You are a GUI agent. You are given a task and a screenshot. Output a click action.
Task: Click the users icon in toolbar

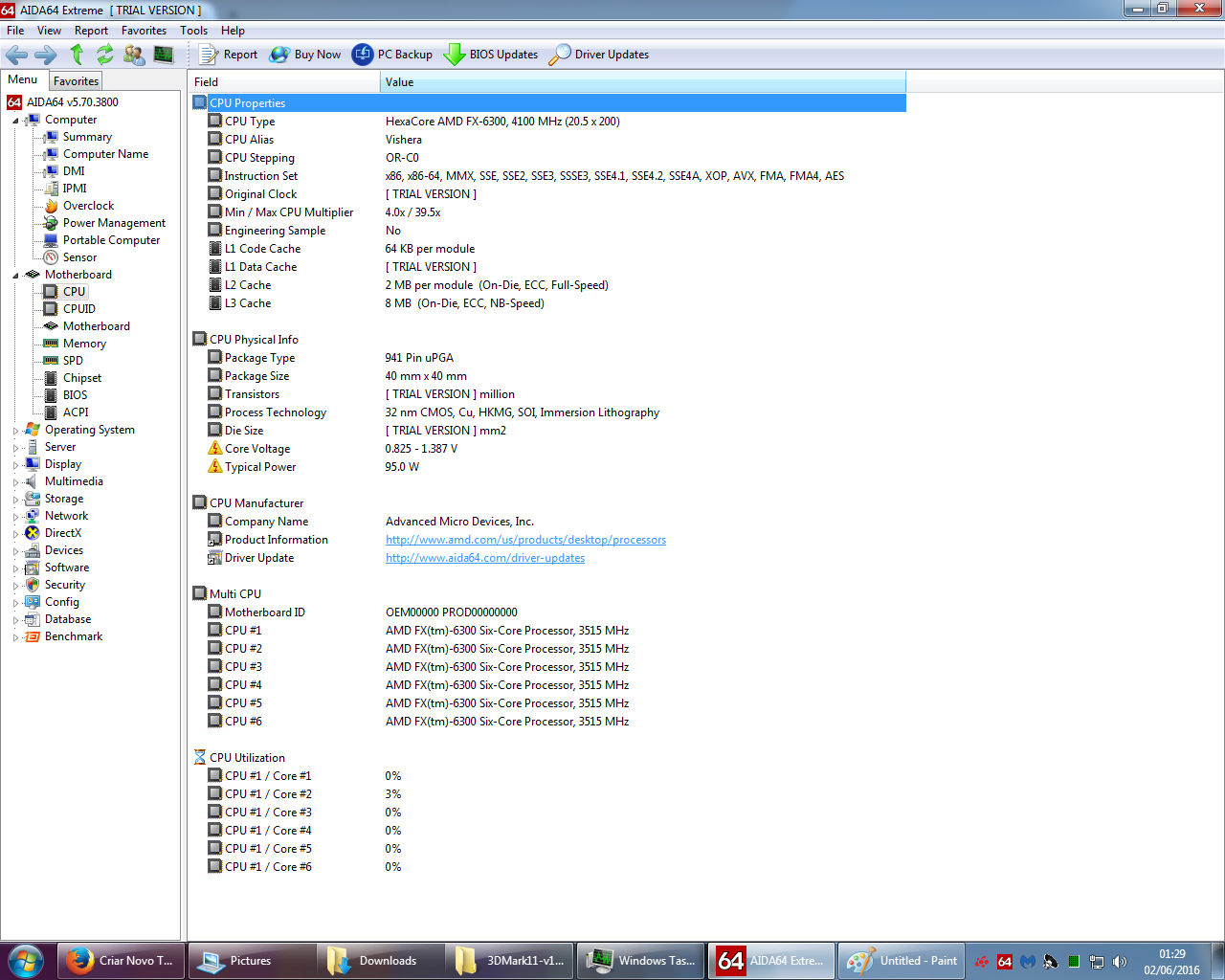tap(134, 55)
